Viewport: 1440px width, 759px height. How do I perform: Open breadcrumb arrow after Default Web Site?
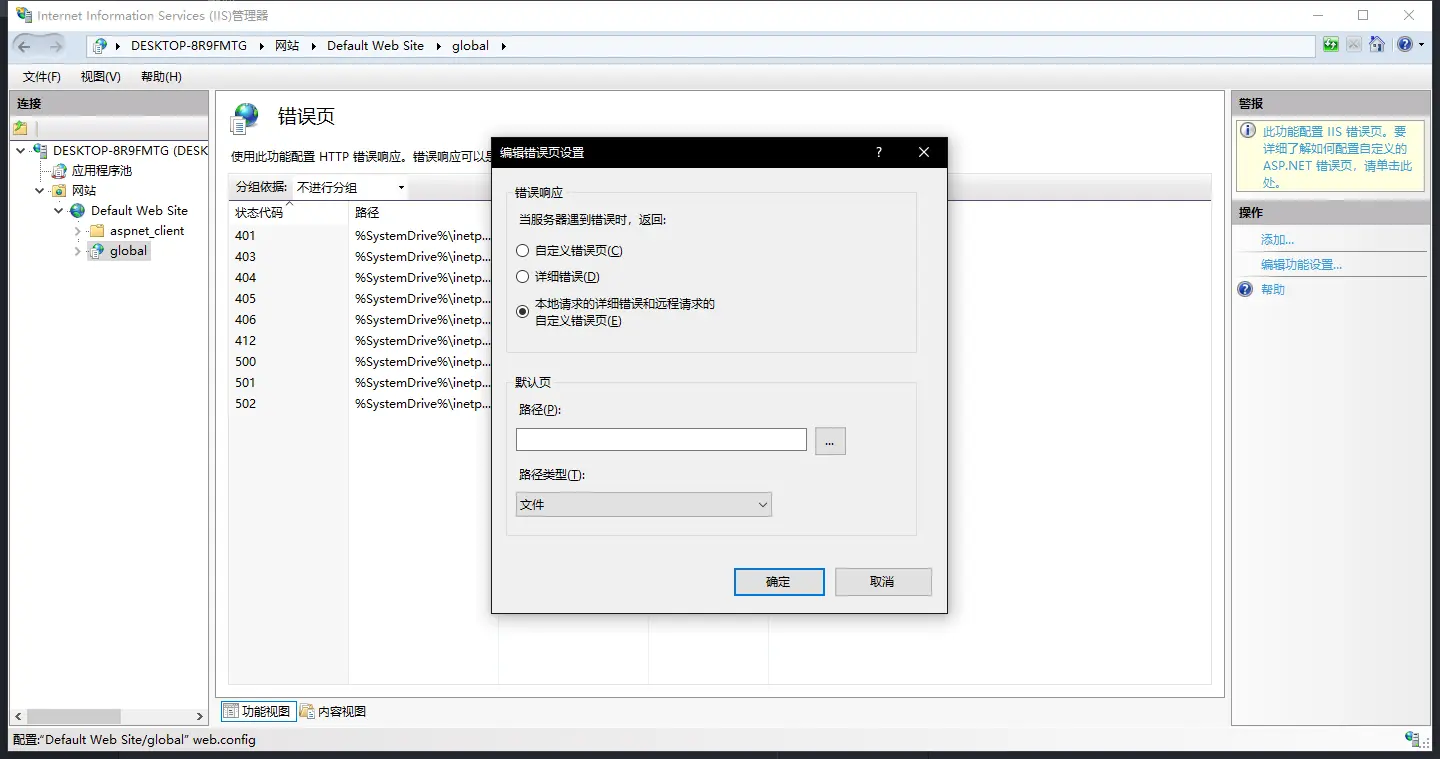438,46
